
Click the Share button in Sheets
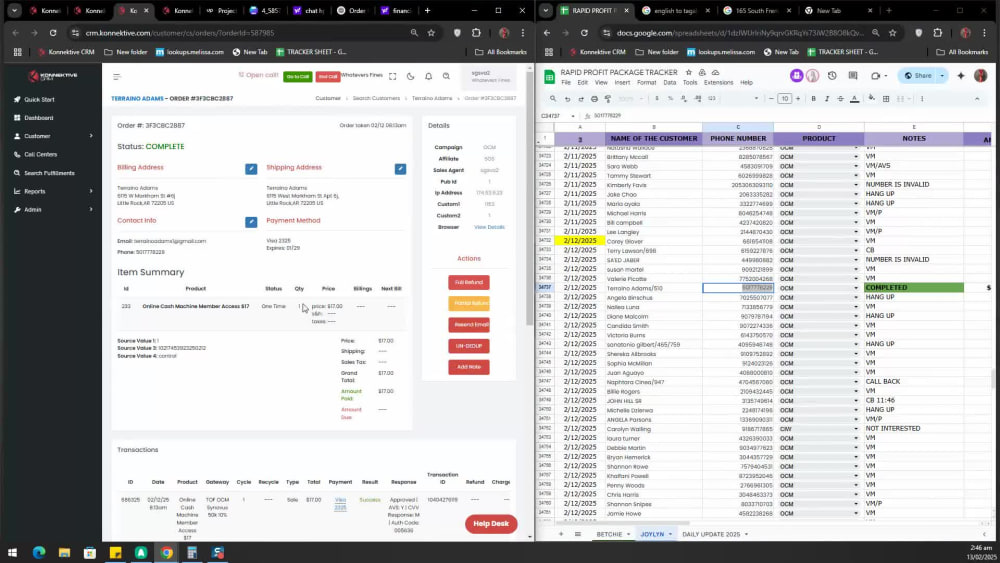(x=918, y=76)
